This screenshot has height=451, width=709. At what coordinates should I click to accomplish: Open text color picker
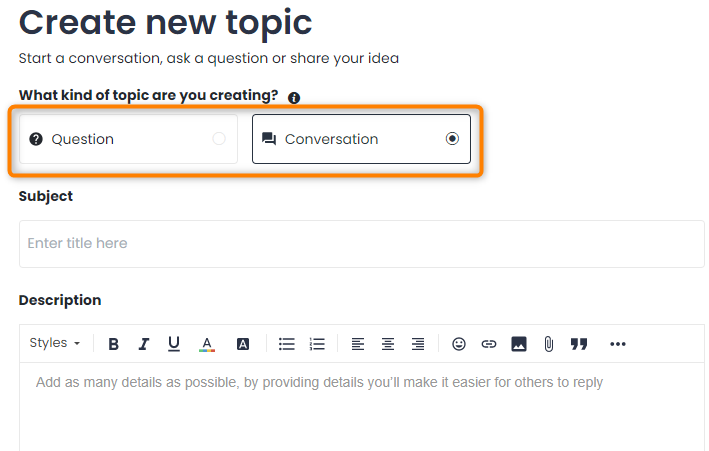207,344
